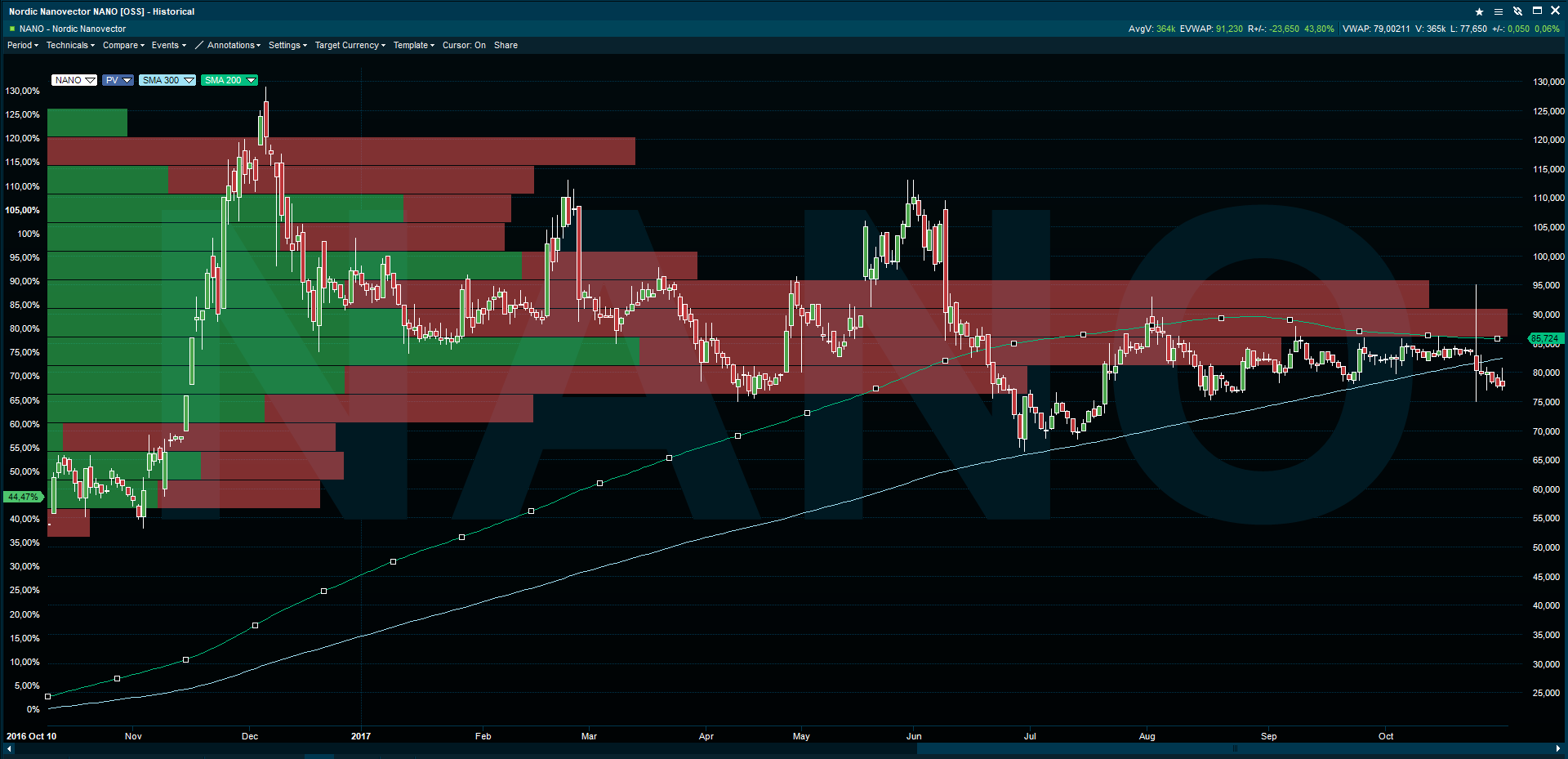Screen dimensions: 1568x759
Task: Open the Period menu
Action: click(x=23, y=46)
